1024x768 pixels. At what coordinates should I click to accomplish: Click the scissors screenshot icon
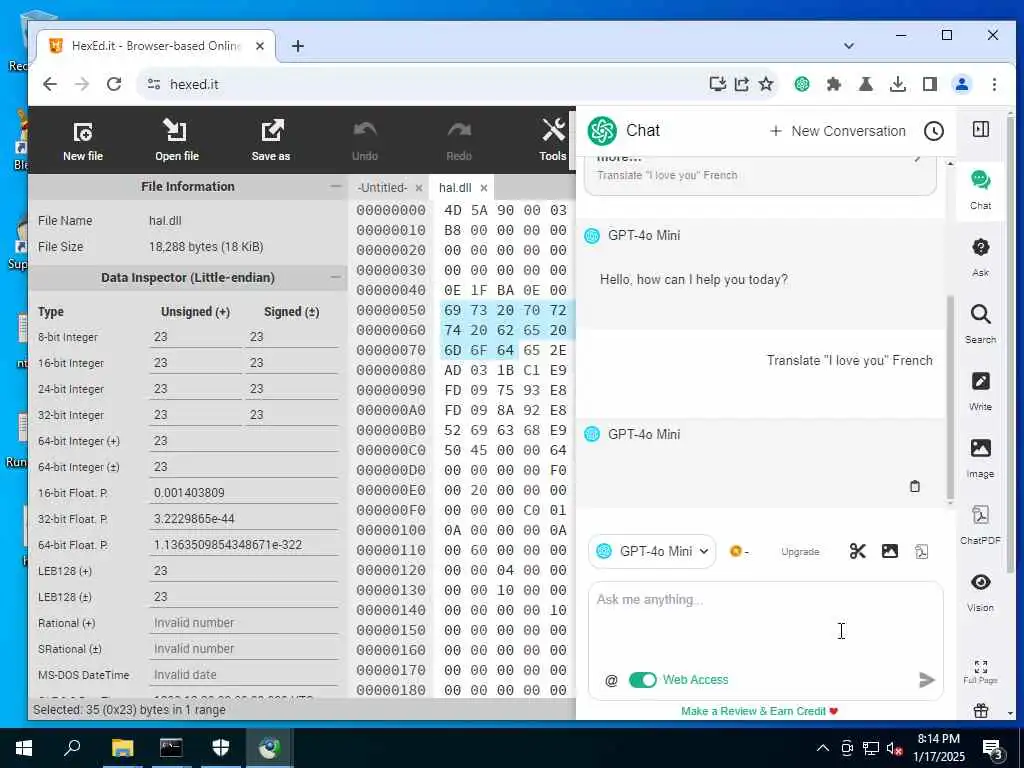[857, 551]
